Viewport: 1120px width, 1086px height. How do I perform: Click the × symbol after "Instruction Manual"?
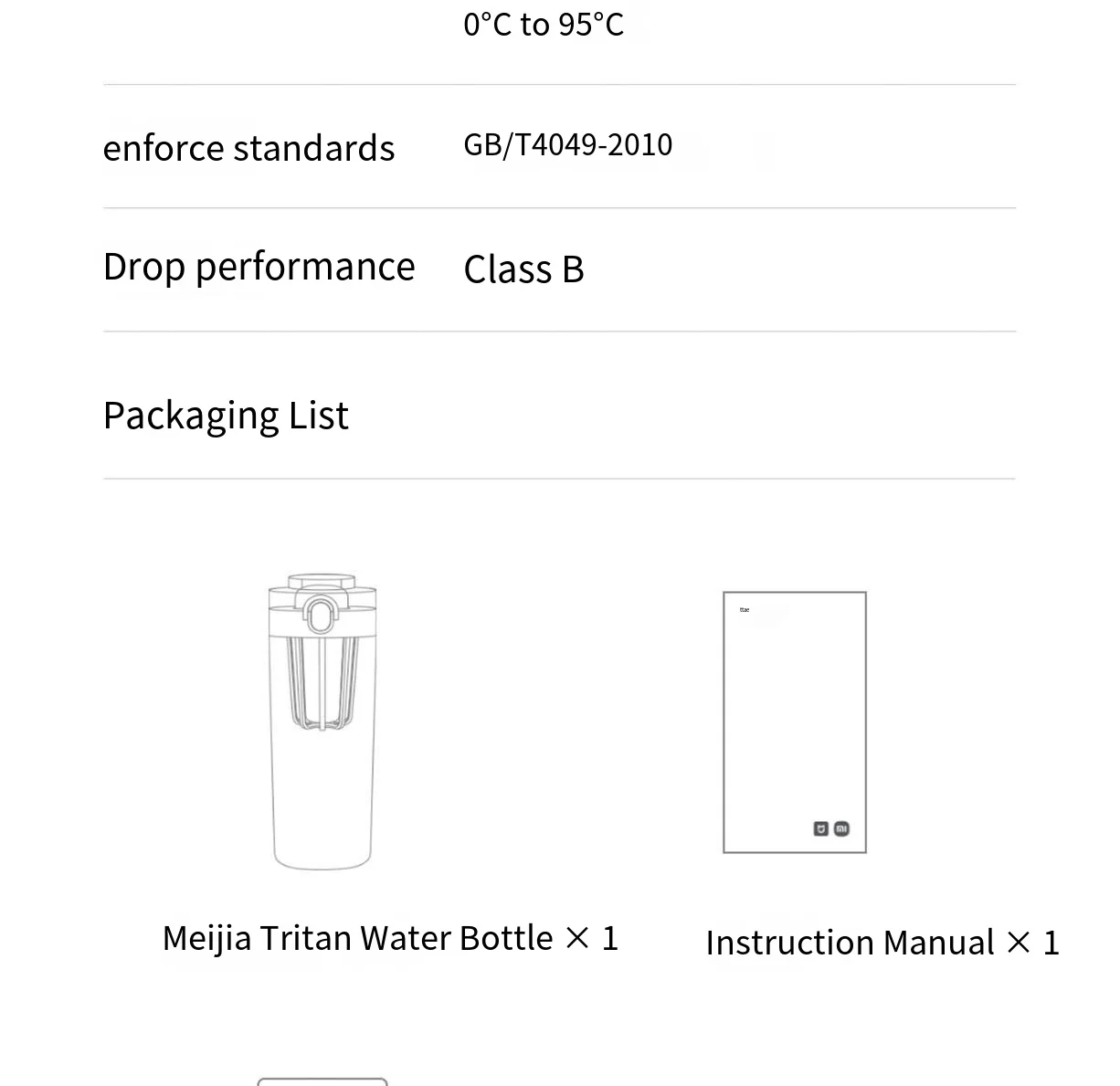(x=1019, y=943)
